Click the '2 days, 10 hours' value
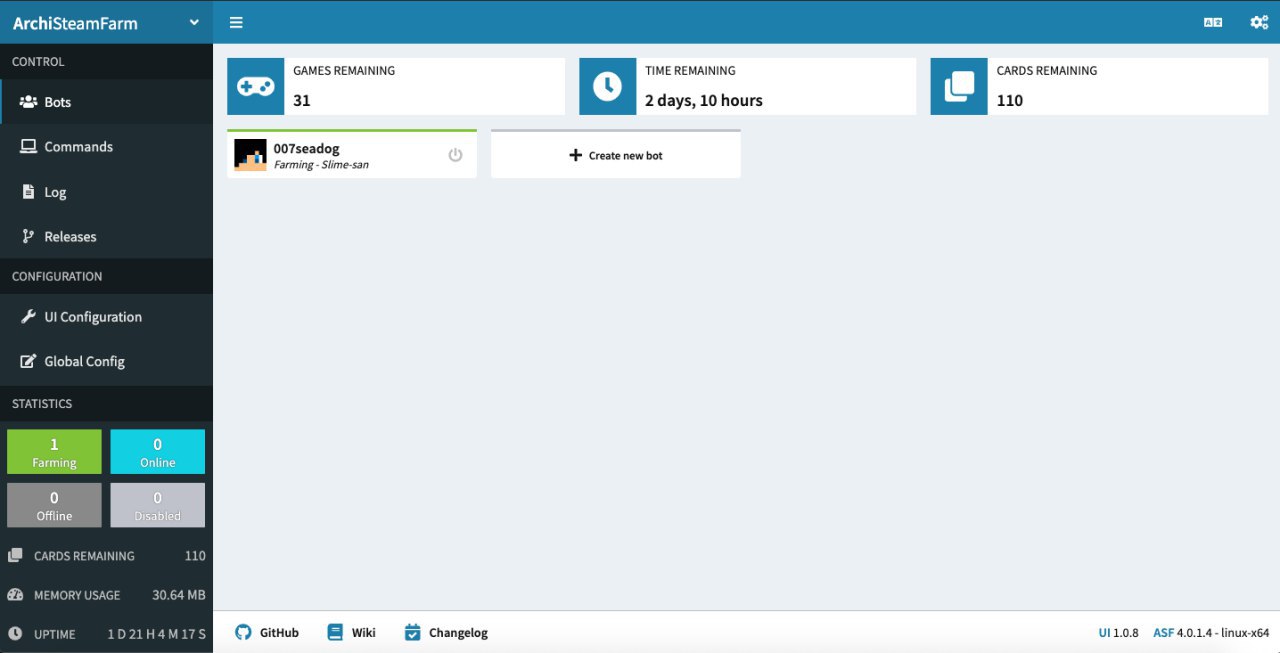The image size is (1280, 653). tap(704, 100)
